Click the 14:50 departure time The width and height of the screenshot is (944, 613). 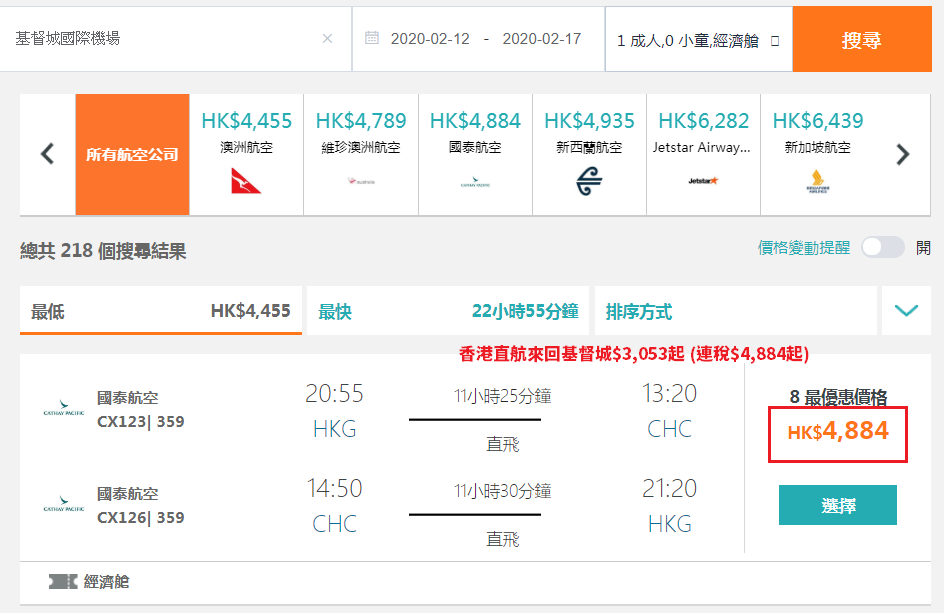coord(334,488)
